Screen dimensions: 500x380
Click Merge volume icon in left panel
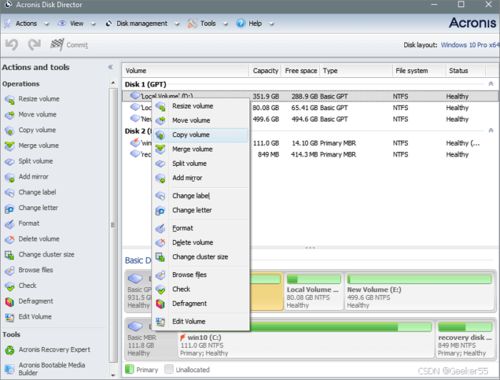pos(10,146)
